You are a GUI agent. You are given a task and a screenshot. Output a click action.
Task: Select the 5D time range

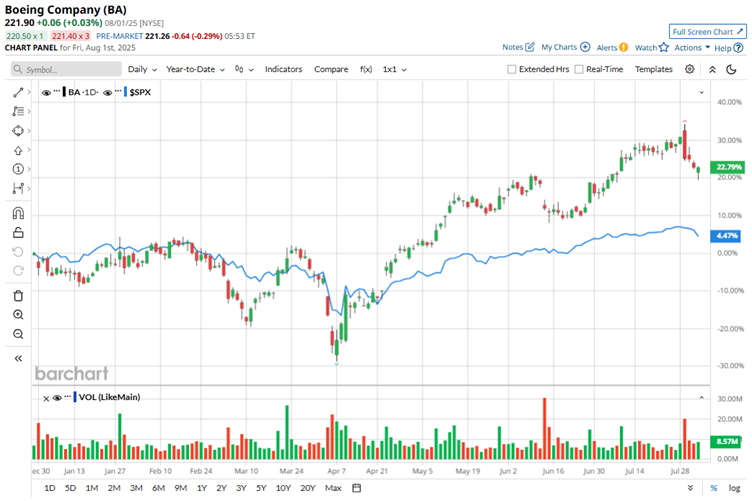tap(70, 488)
